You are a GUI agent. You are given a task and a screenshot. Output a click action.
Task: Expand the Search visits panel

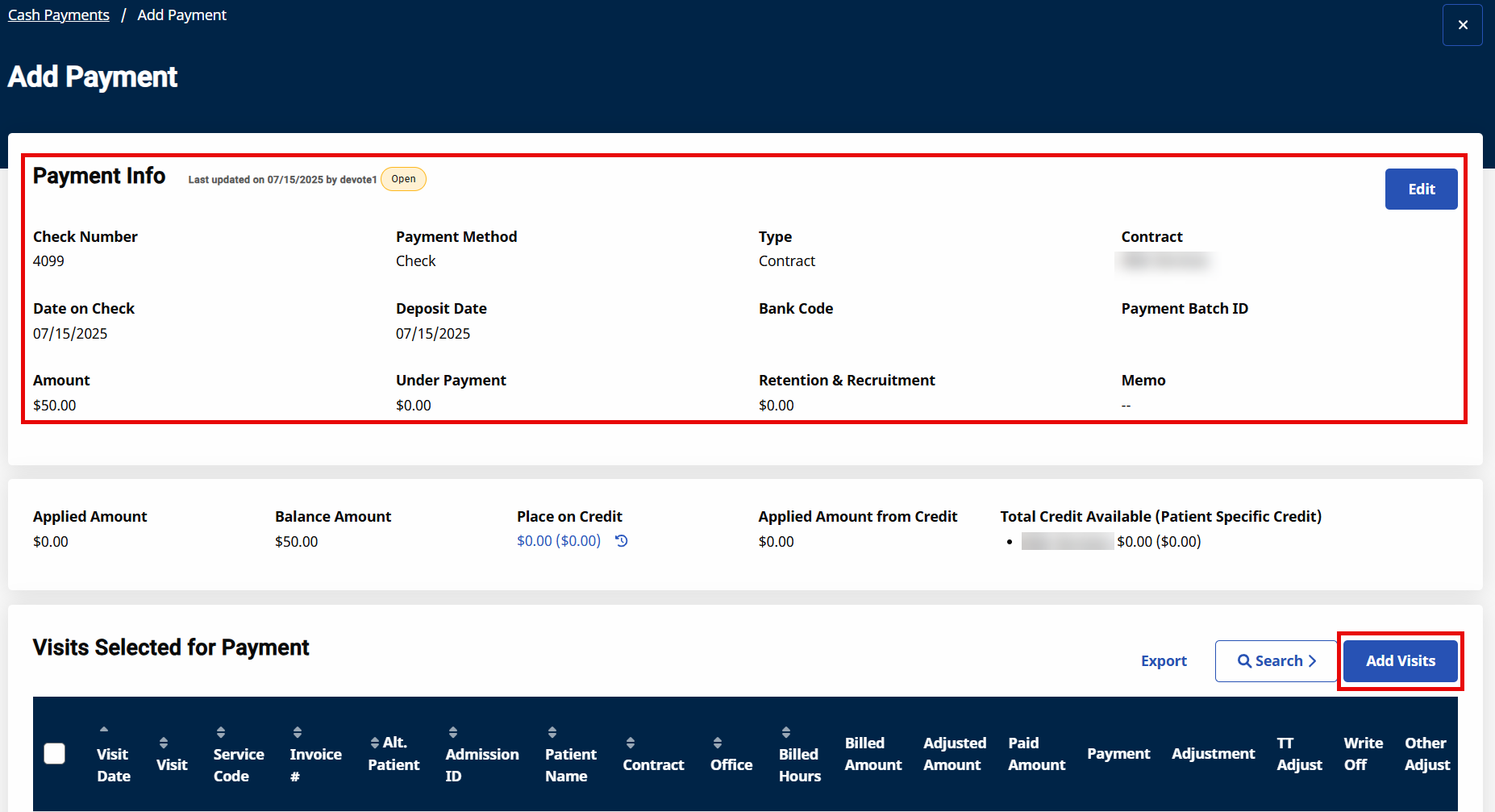pyautogui.click(x=1276, y=661)
